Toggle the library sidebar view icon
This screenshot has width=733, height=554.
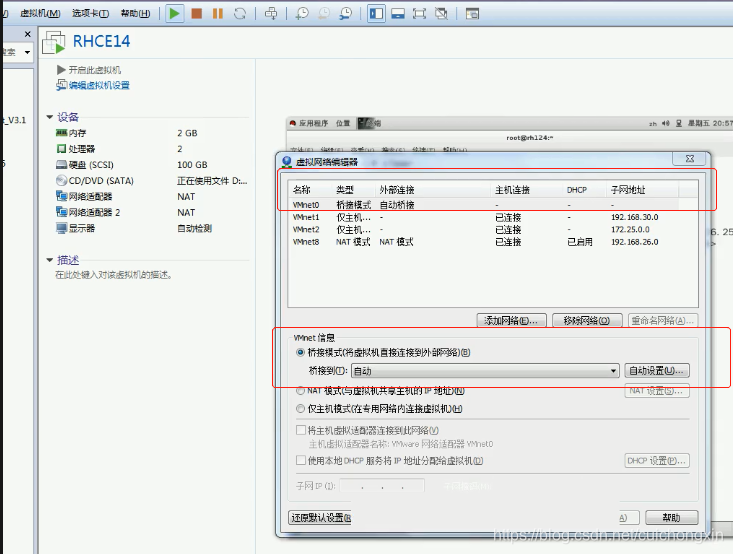(x=376, y=14)
